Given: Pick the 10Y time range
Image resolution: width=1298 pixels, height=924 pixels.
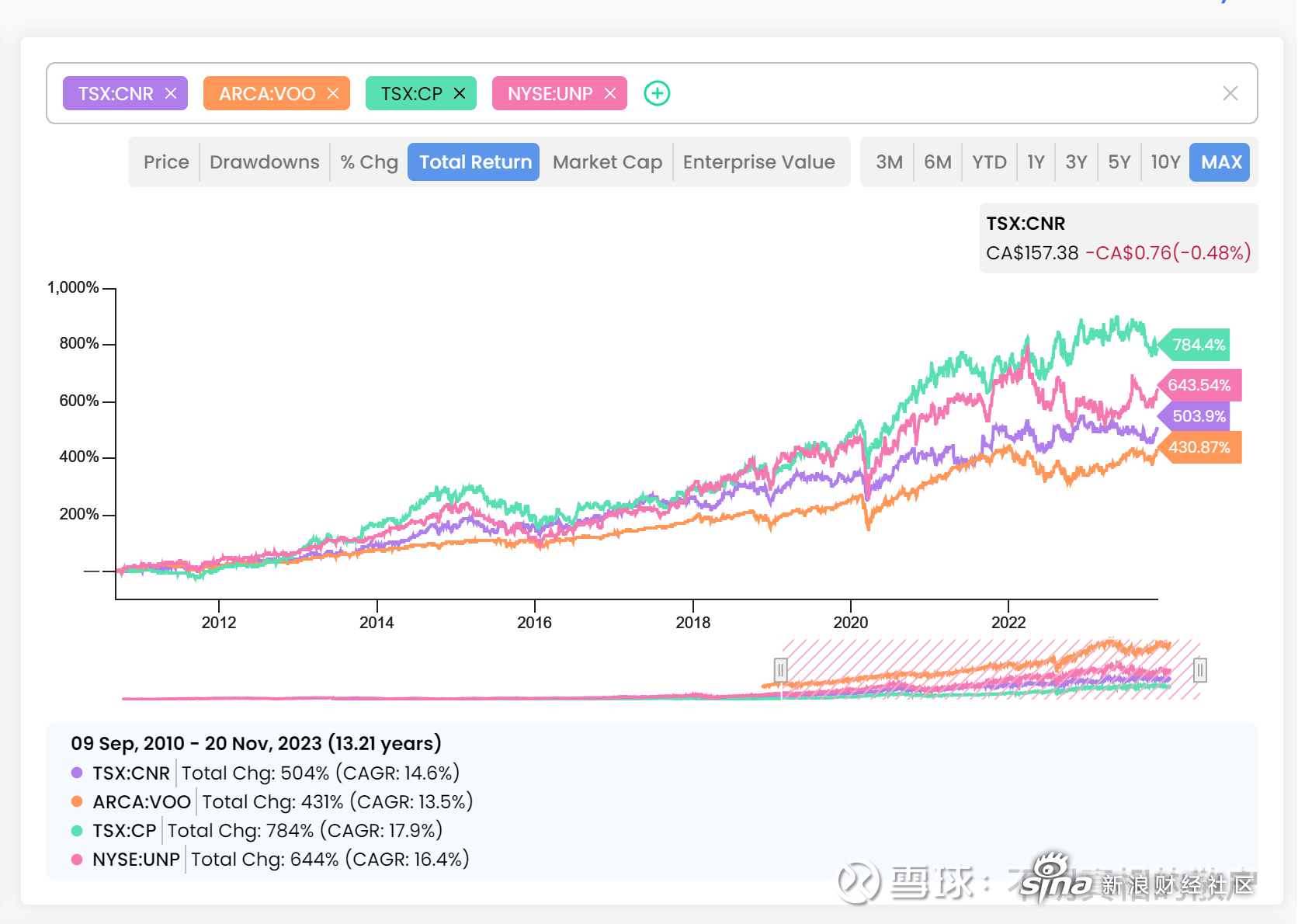Looking at the screenshot, I should [1165, 162].
